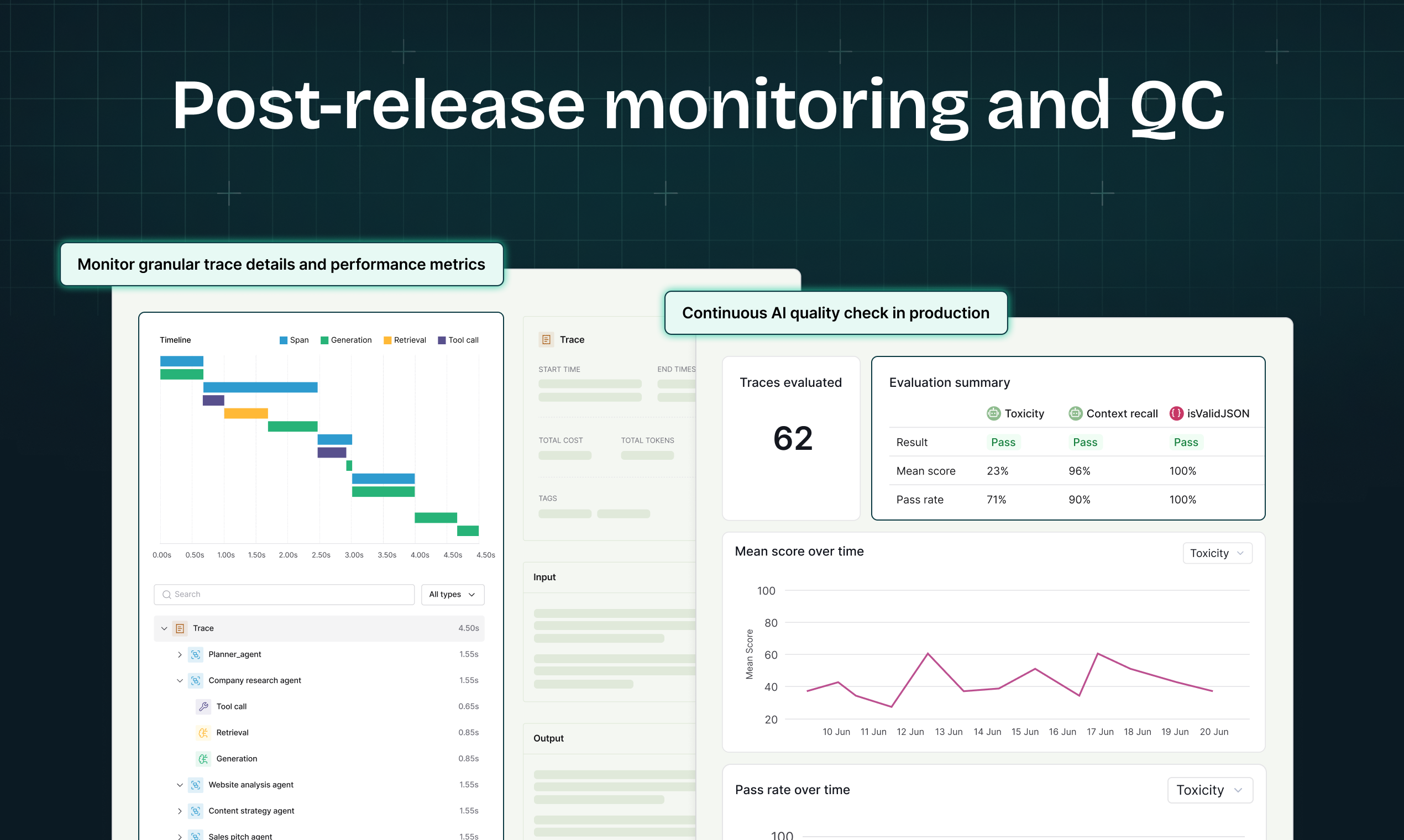Click the Planner_agent span icon

tap(195, 654)
